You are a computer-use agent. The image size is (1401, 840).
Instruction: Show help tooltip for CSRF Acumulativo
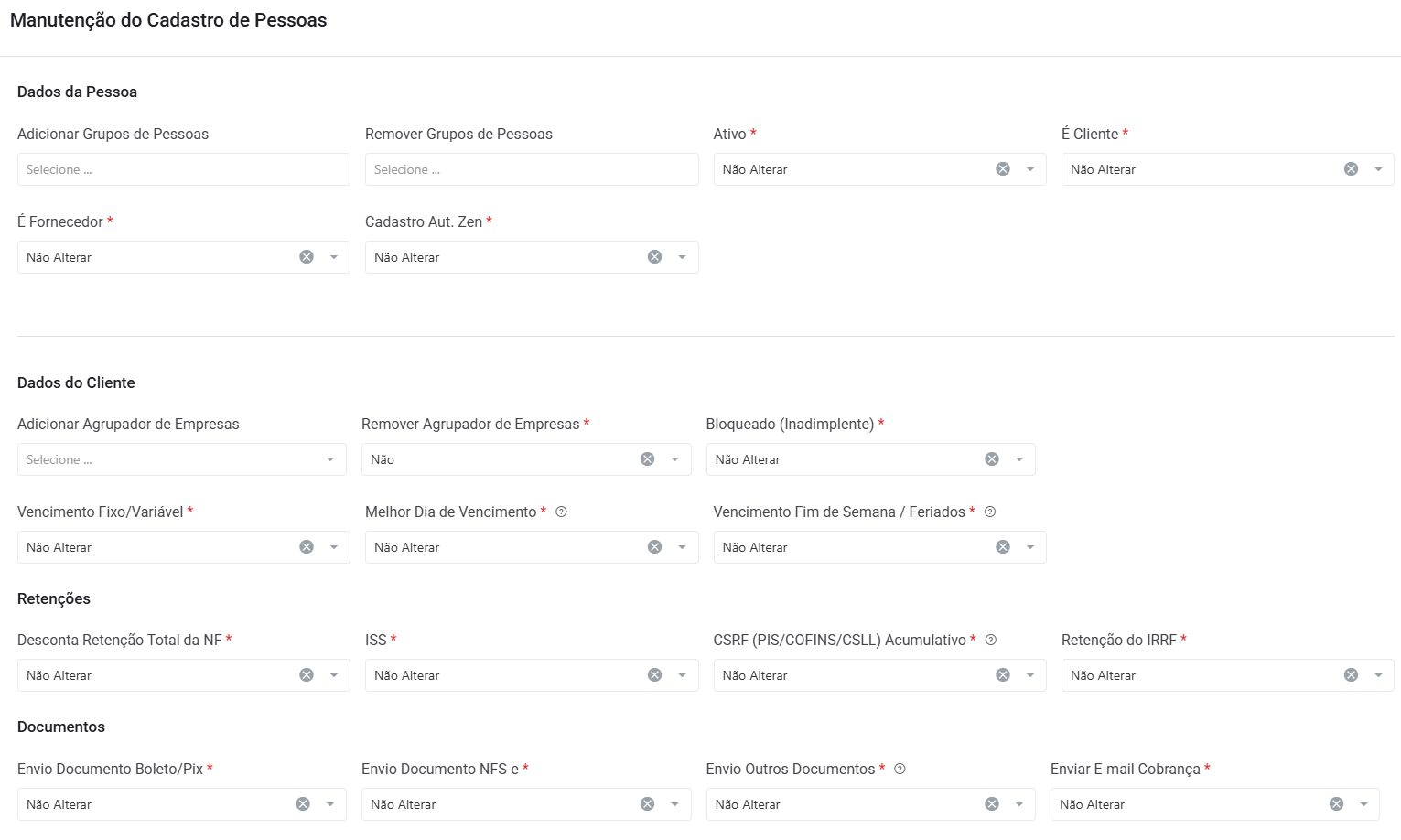pos(991,641)
